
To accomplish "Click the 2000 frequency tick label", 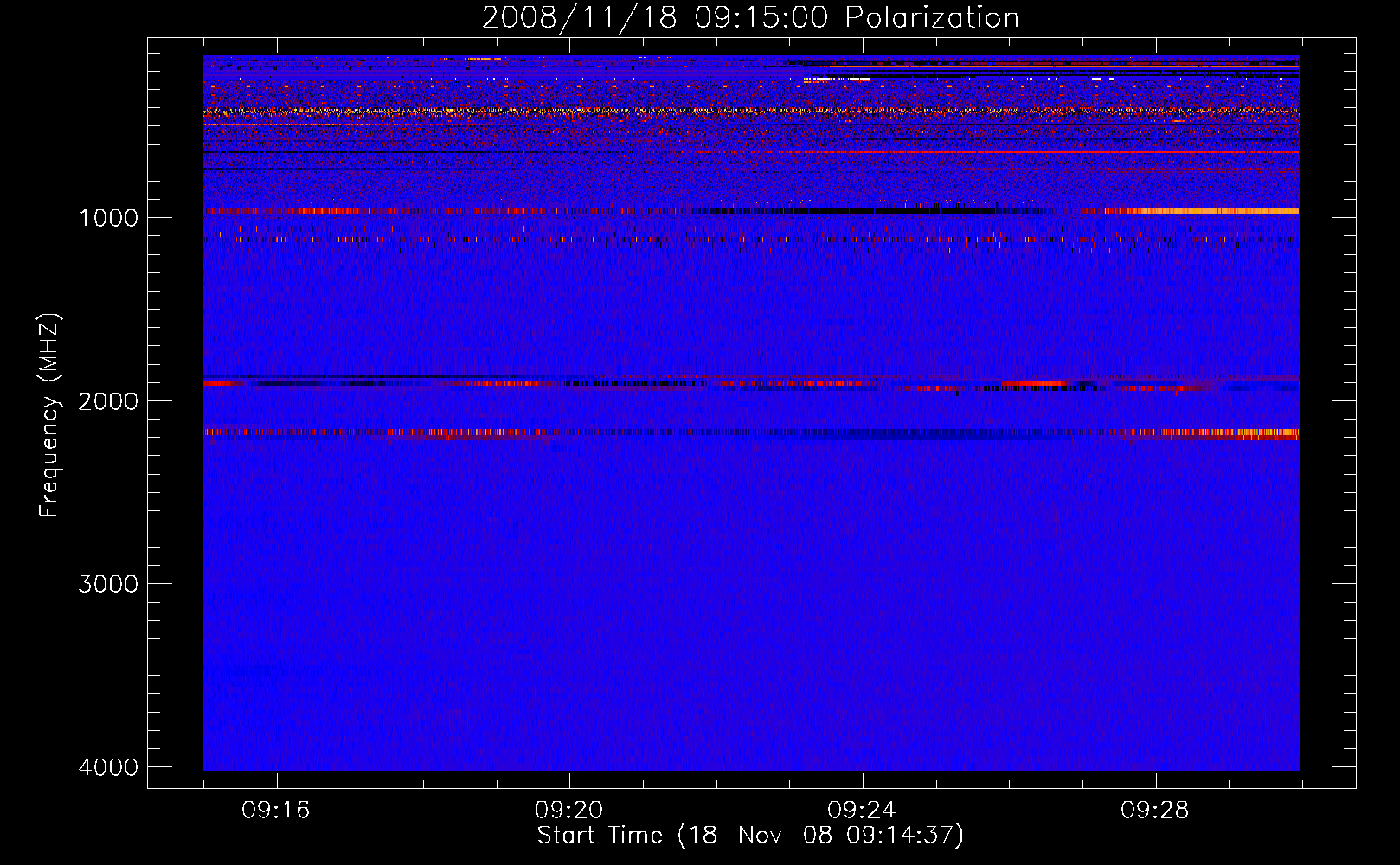I will [108, 401].
